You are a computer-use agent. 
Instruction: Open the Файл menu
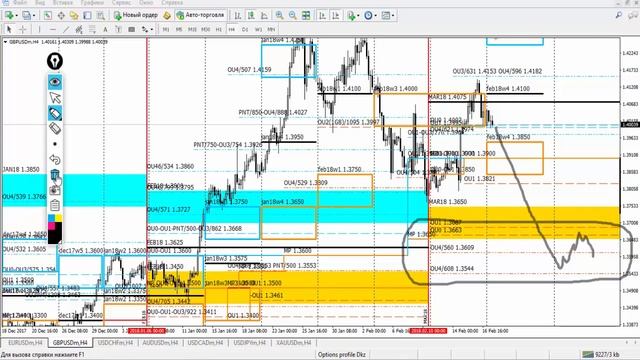coord(20,3)
